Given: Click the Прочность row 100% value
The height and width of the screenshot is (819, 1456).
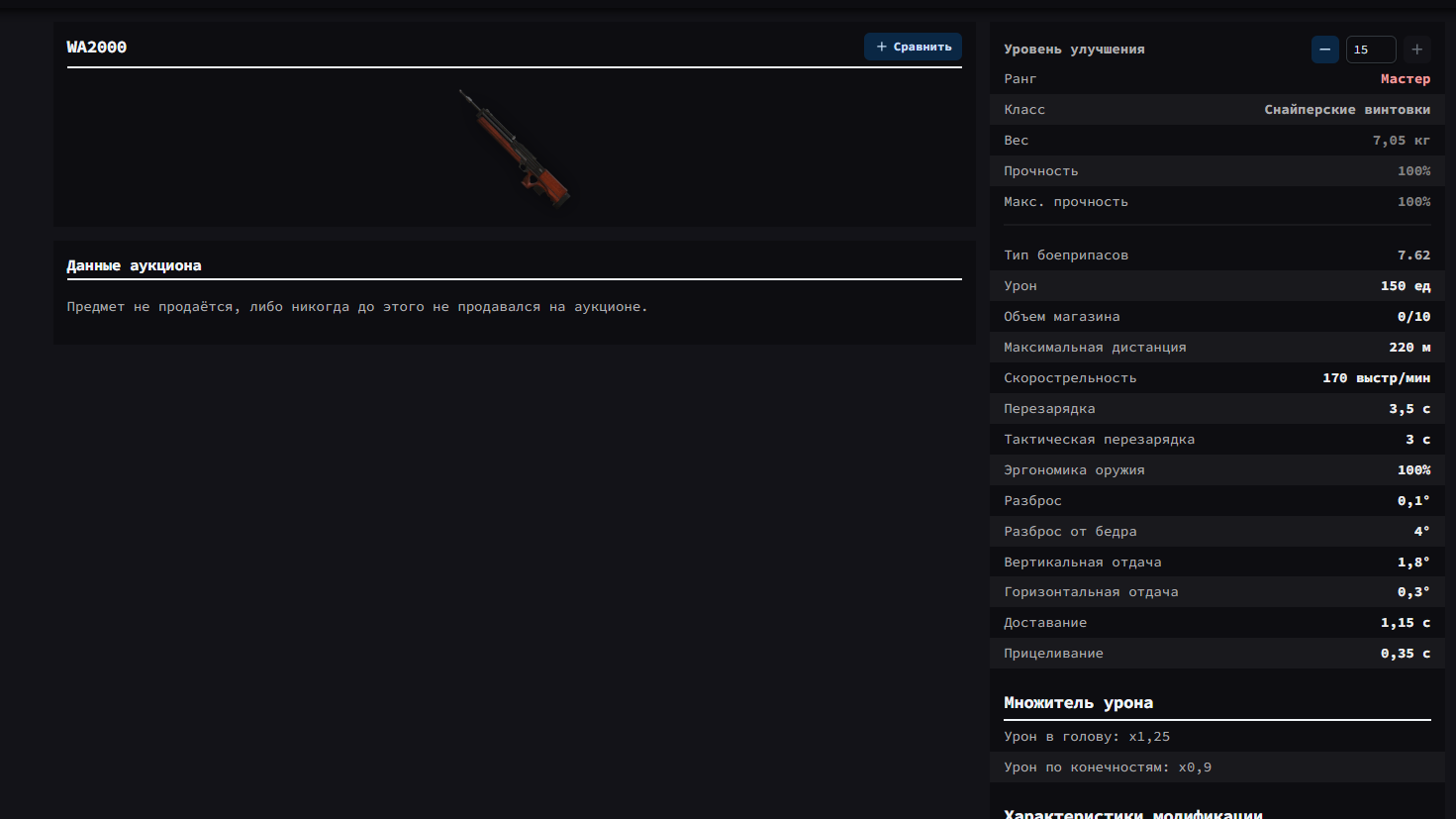Looking at the screenshot, I should (1413, 171).
